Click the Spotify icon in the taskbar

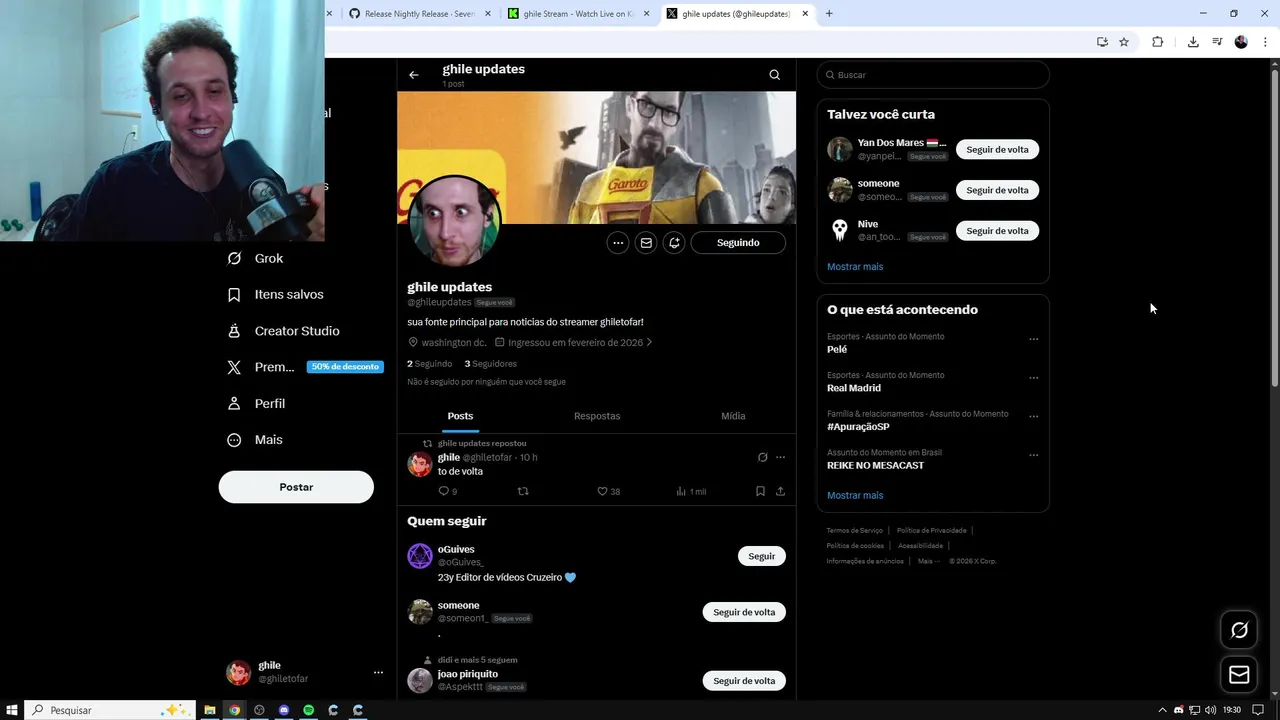pyautogui.click(x=308, y=710)
